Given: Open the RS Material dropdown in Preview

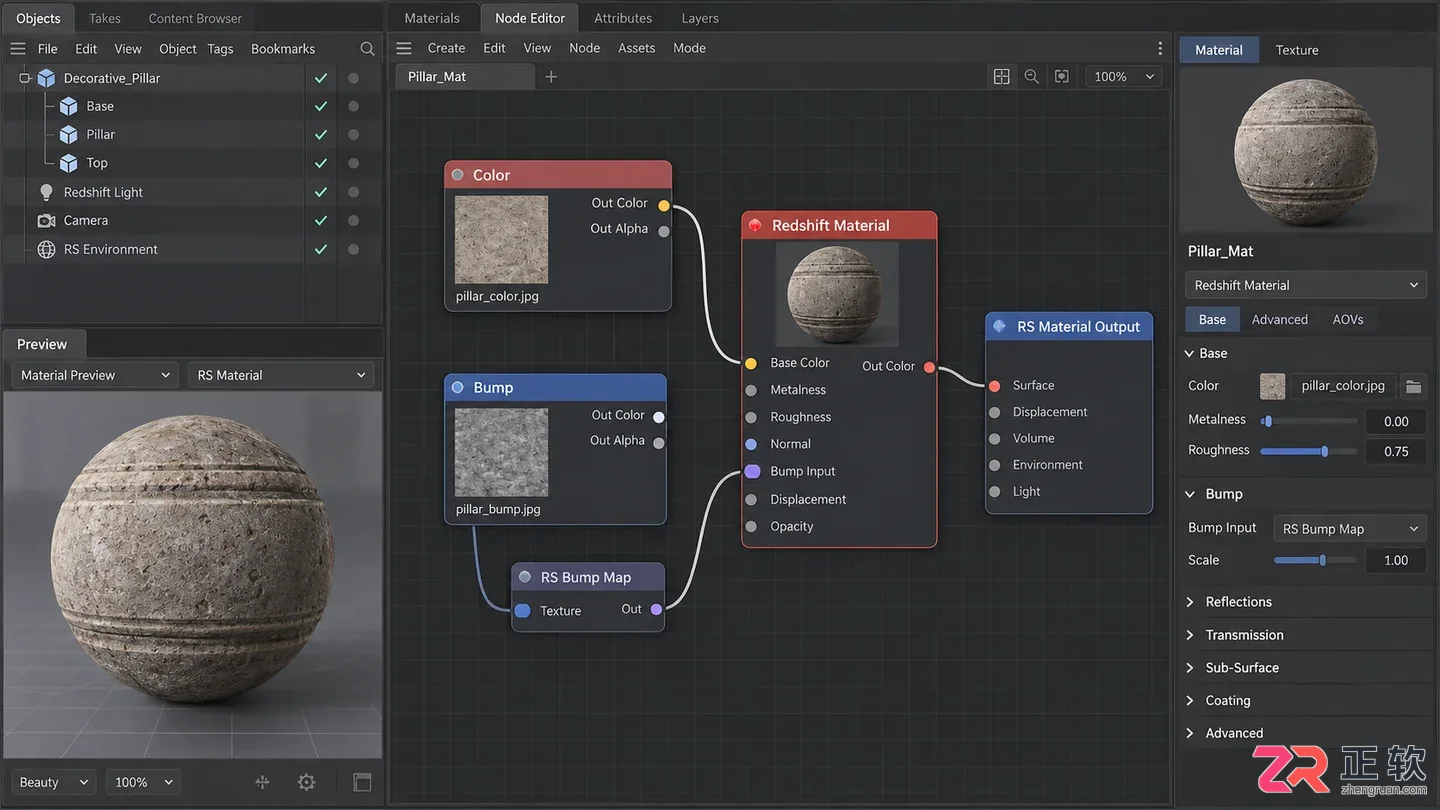Looking at the screenshot, I should tap(281, 375).
